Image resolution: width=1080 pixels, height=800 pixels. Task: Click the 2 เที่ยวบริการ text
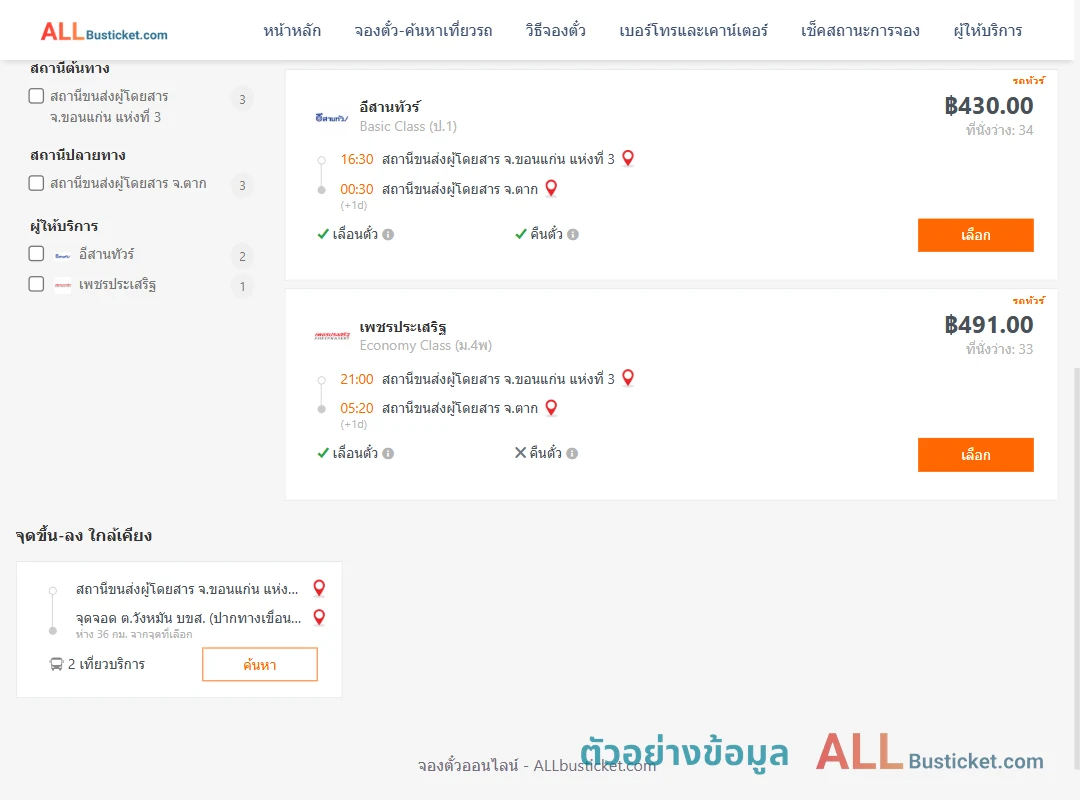pyautogui.click(x=106, y=664)
